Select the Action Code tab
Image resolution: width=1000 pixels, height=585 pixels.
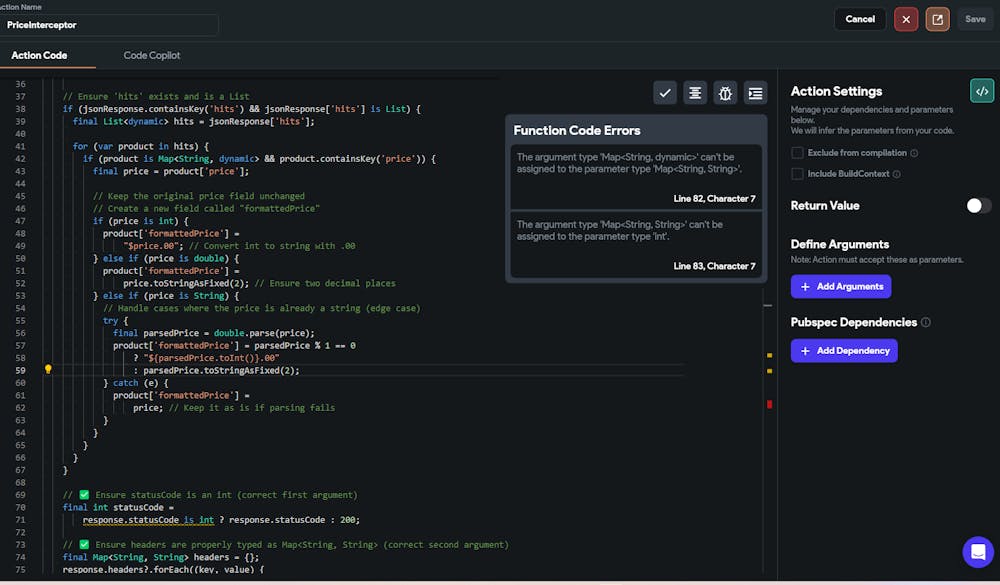click(39, 55)
